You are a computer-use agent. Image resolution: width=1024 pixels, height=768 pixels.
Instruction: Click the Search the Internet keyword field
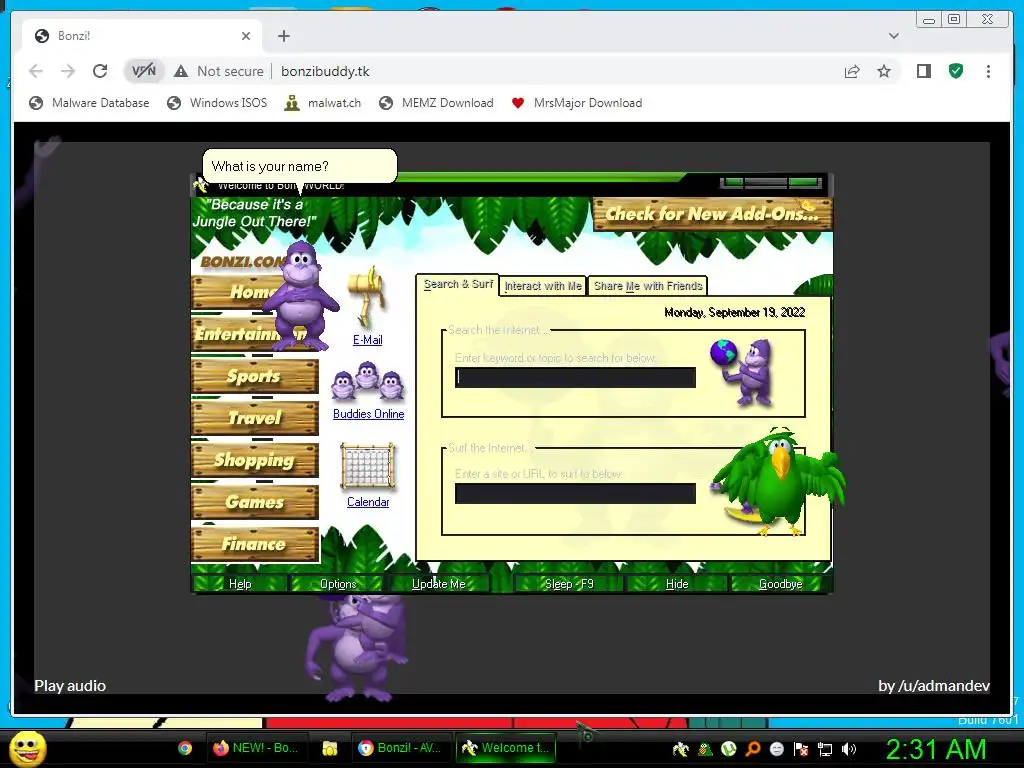tap(575, 377)
